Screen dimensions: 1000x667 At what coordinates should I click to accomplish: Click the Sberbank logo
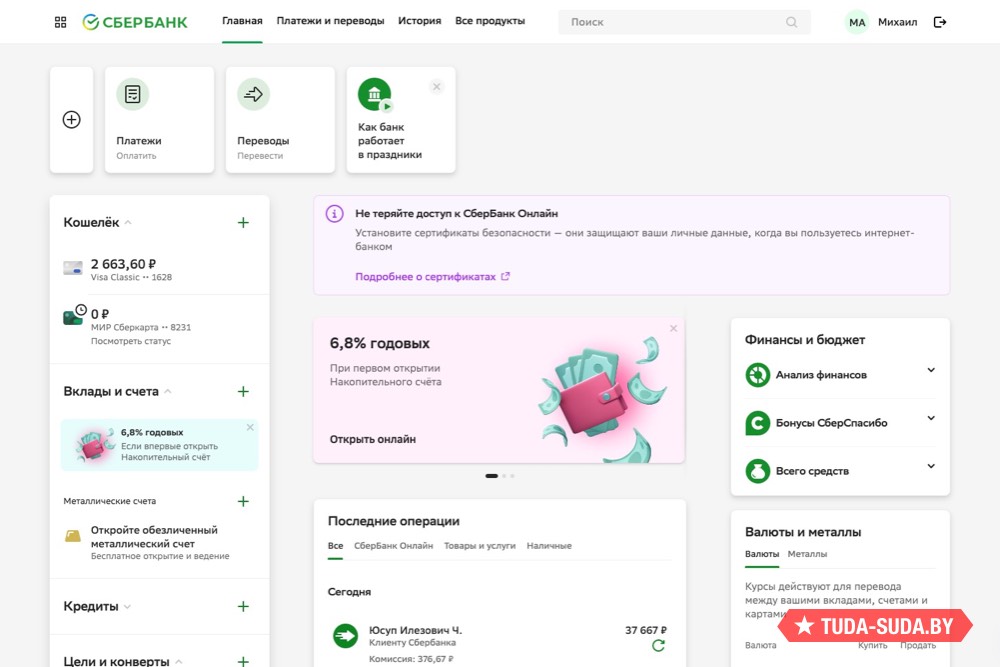135,22
